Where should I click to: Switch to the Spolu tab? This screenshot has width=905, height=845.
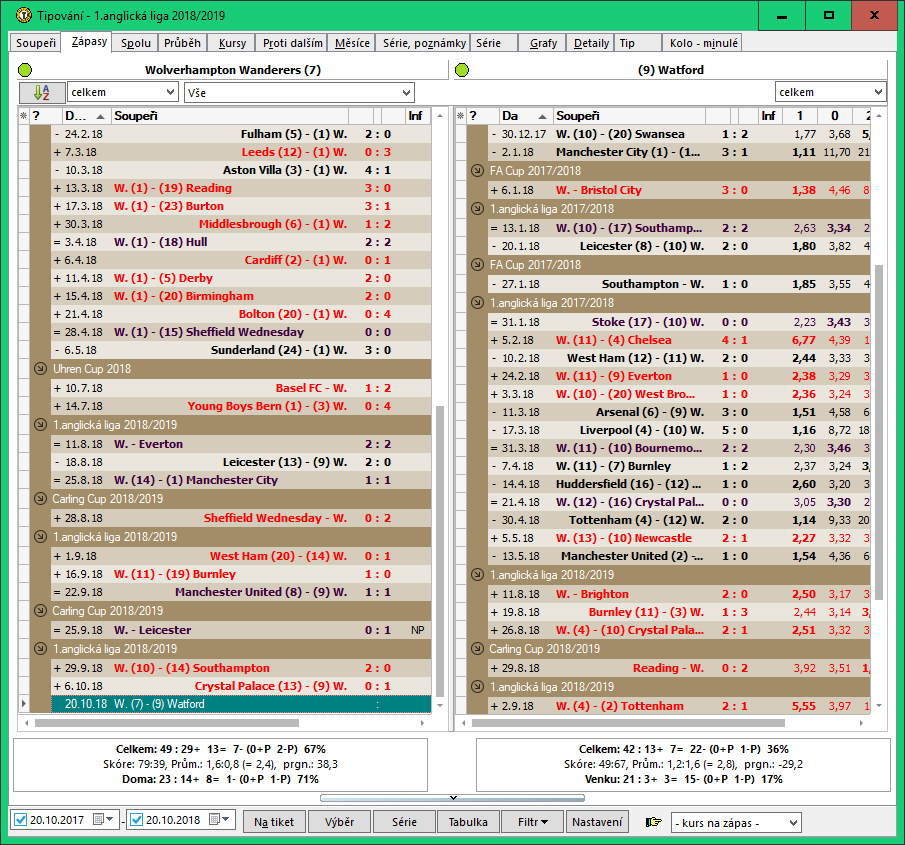tap(136, 43)
